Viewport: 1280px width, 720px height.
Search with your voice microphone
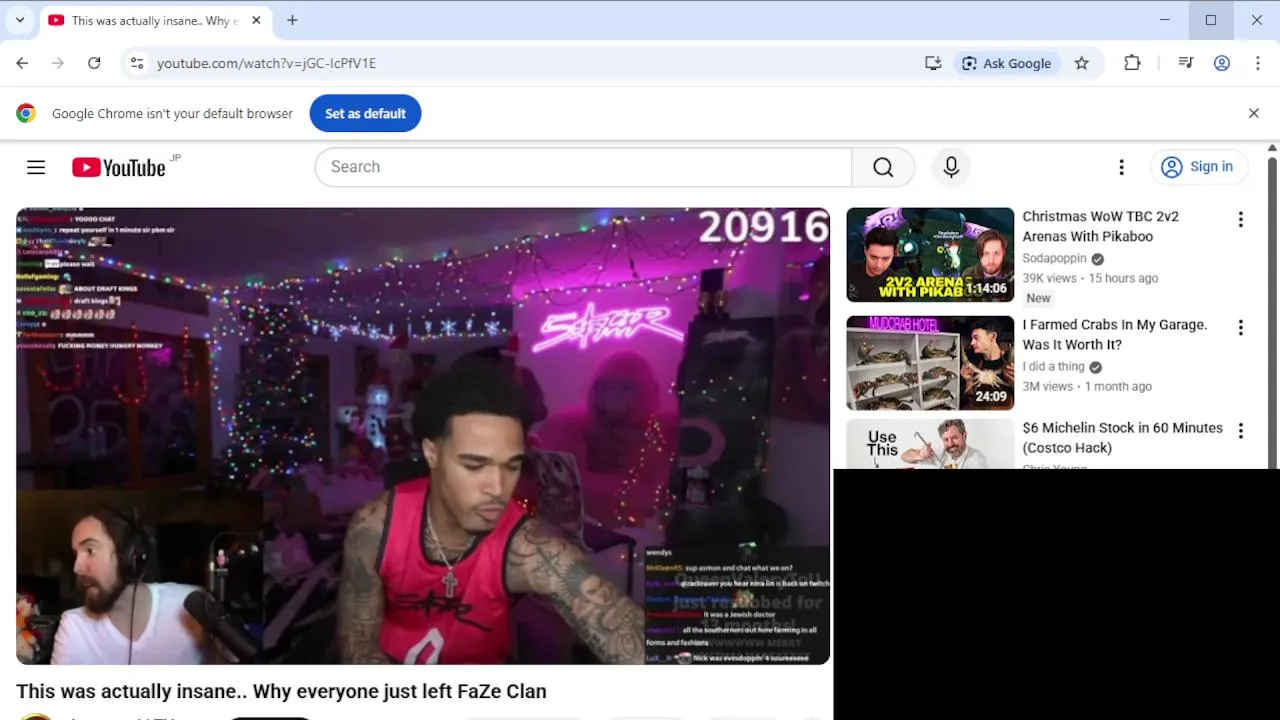point(951,167)
